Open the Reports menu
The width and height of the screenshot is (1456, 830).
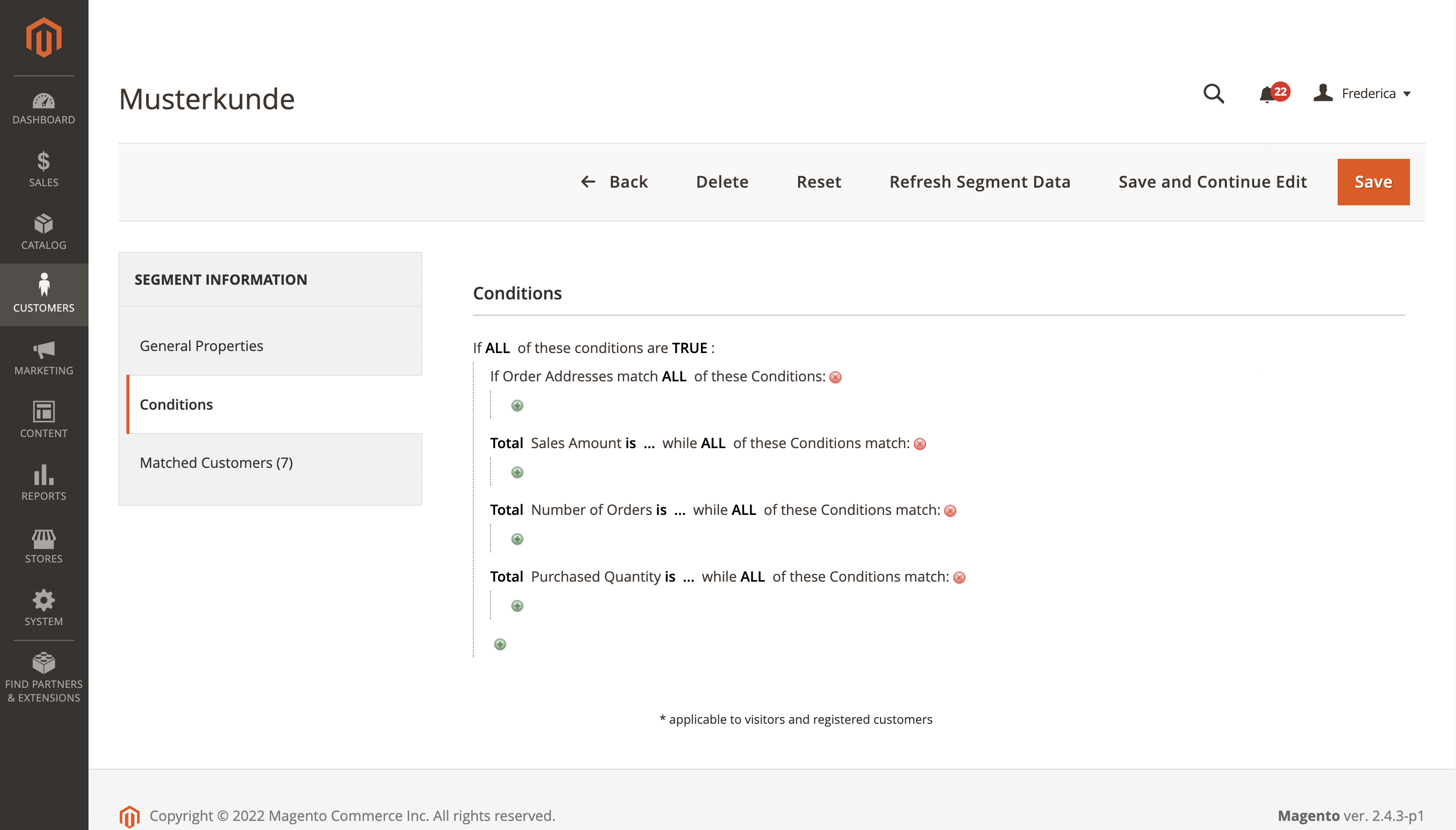pos(44,483)
